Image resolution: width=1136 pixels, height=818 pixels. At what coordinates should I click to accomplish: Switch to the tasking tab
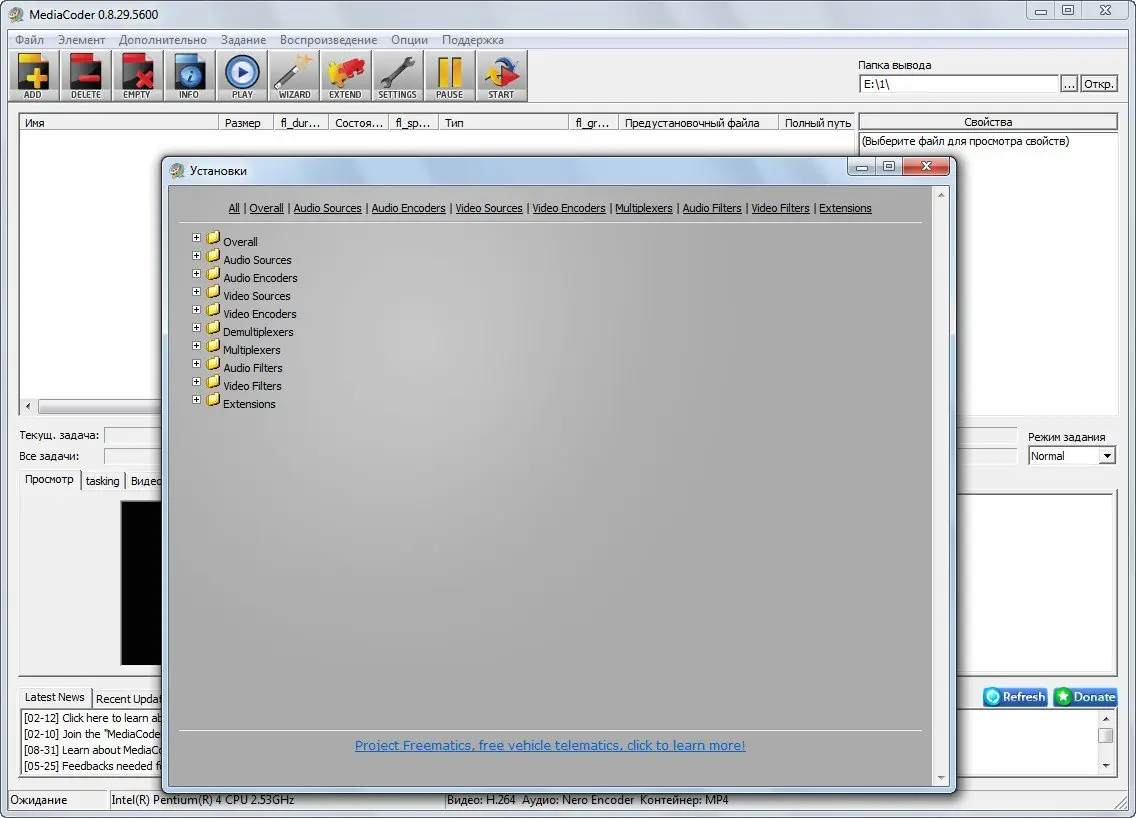102,481
